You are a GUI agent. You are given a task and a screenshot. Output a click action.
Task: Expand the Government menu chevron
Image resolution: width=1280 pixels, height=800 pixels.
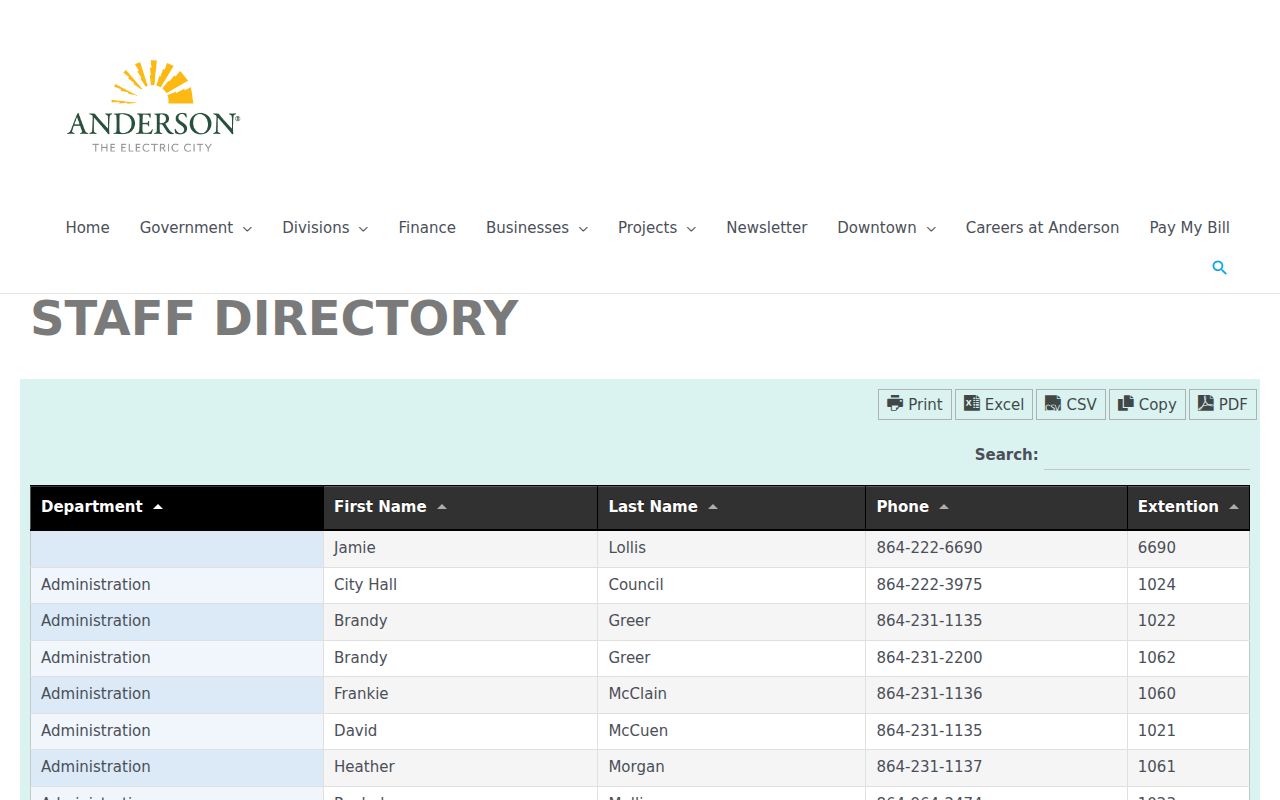[x=247, y=229]
